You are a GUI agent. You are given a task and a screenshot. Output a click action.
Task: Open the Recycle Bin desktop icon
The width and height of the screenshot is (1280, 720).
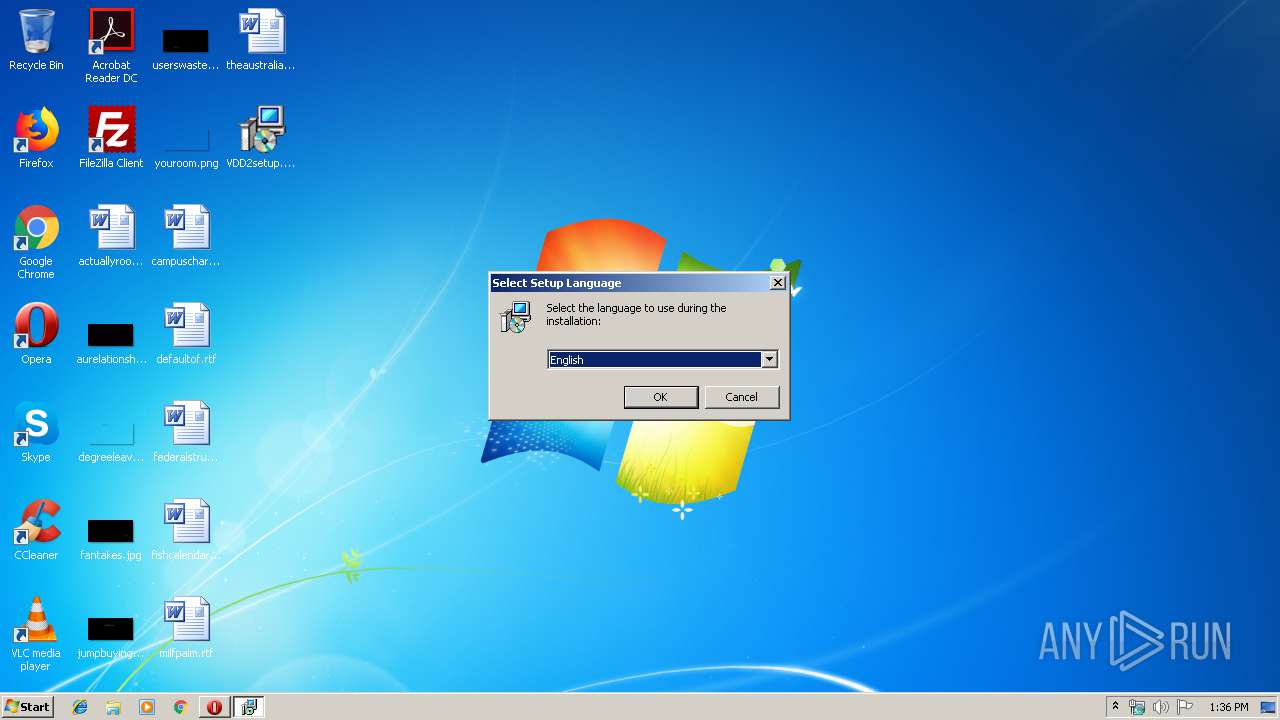click(x=36, y=40)
